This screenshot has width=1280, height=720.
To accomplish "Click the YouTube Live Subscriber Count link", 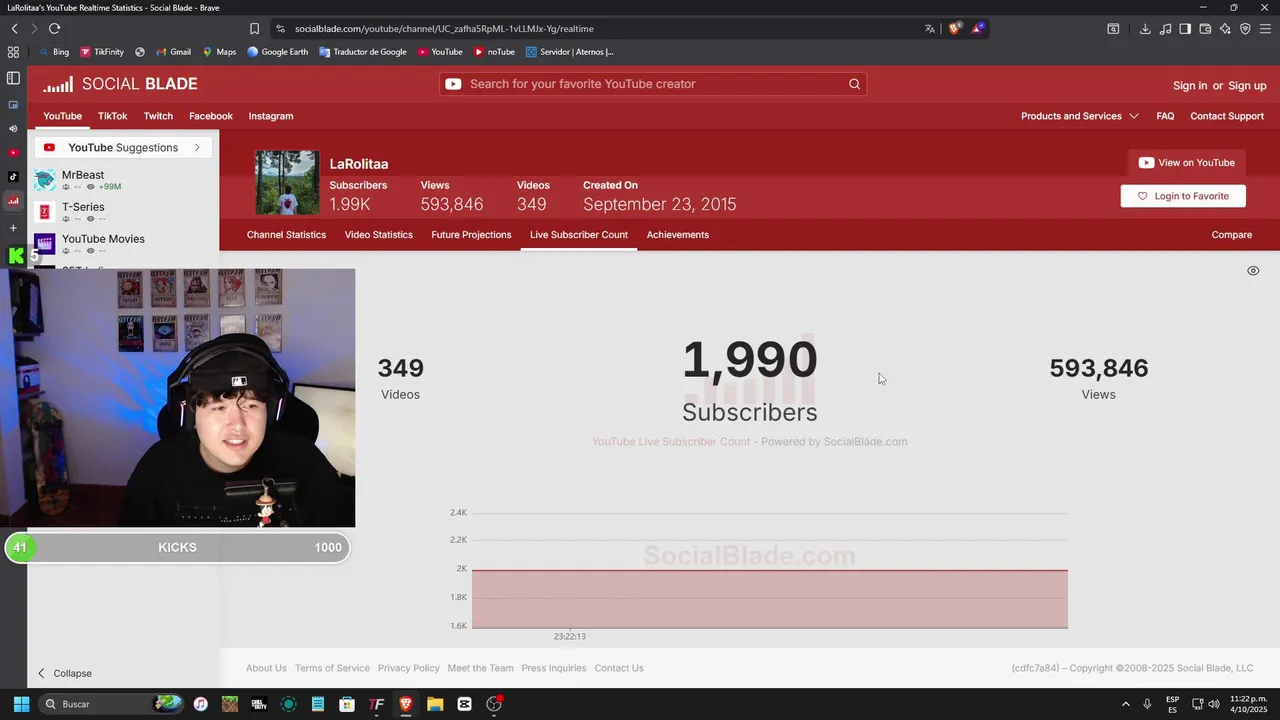I will 671,441.
